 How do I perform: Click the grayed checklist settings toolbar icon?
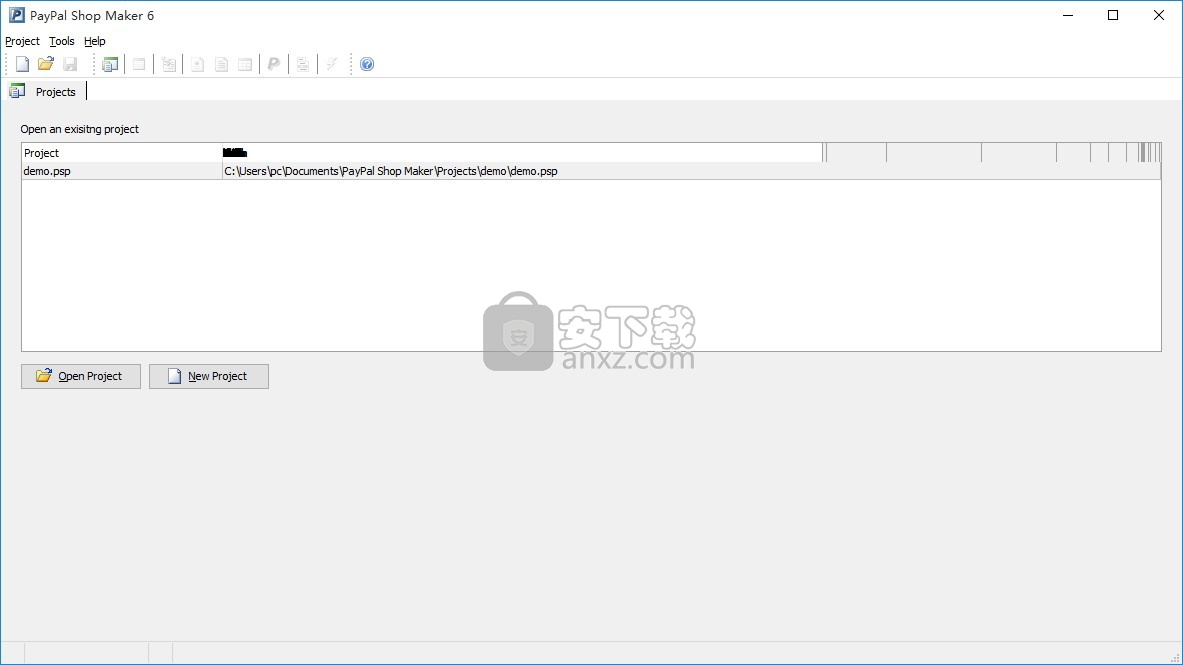click(x=169, y=64)
